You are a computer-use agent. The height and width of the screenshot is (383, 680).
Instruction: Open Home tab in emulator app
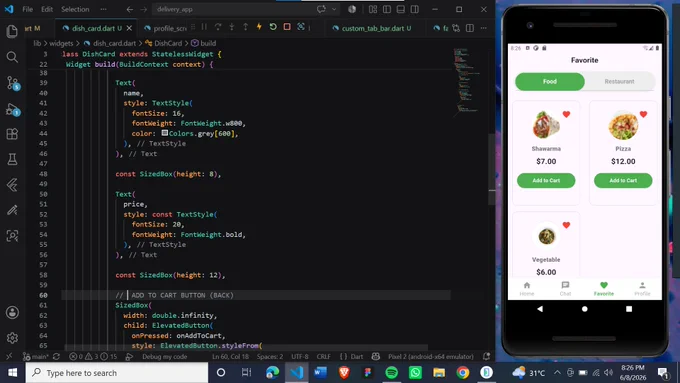click(527, 288)
